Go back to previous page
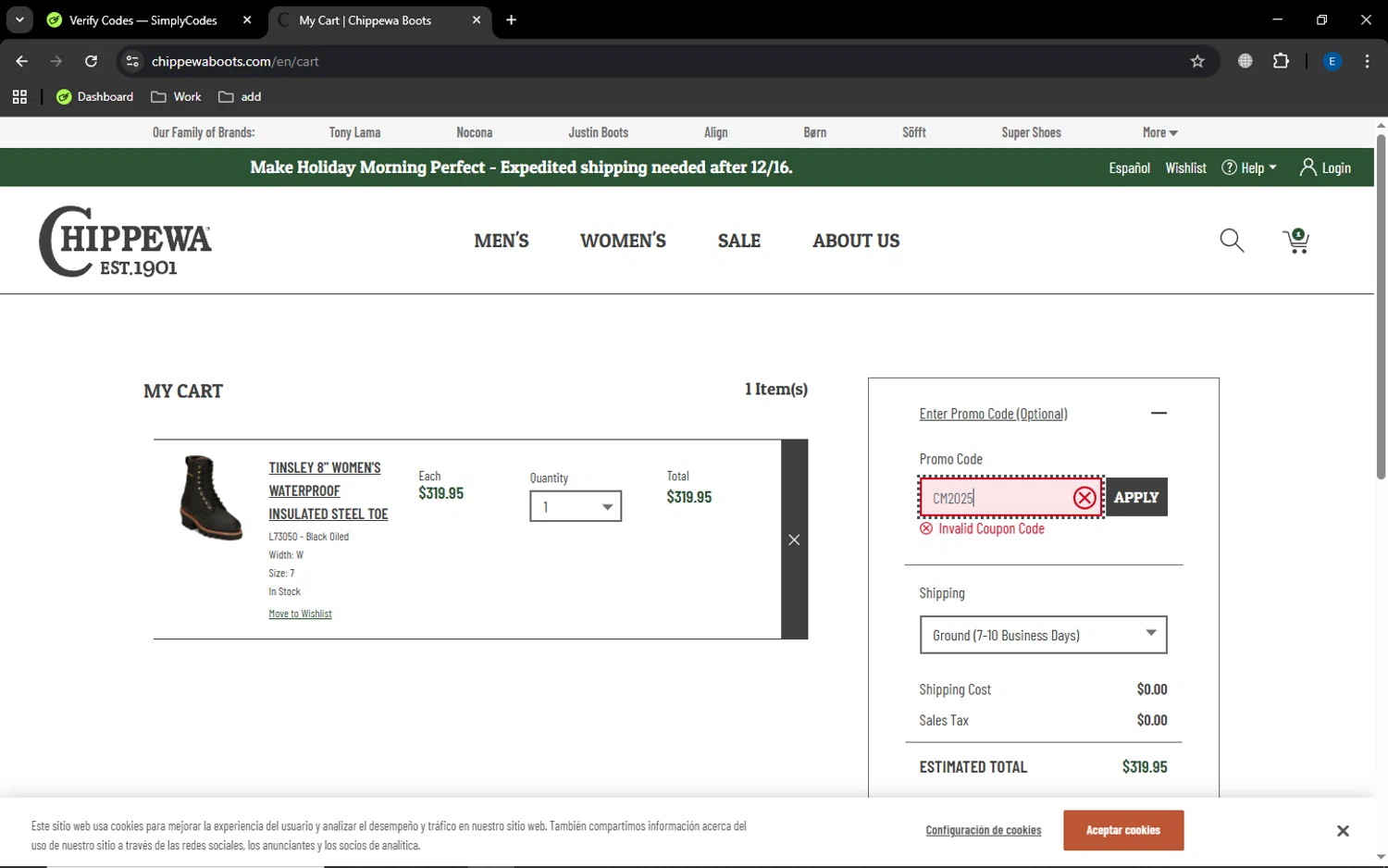 pyautogui.click(x=22, y=61)
